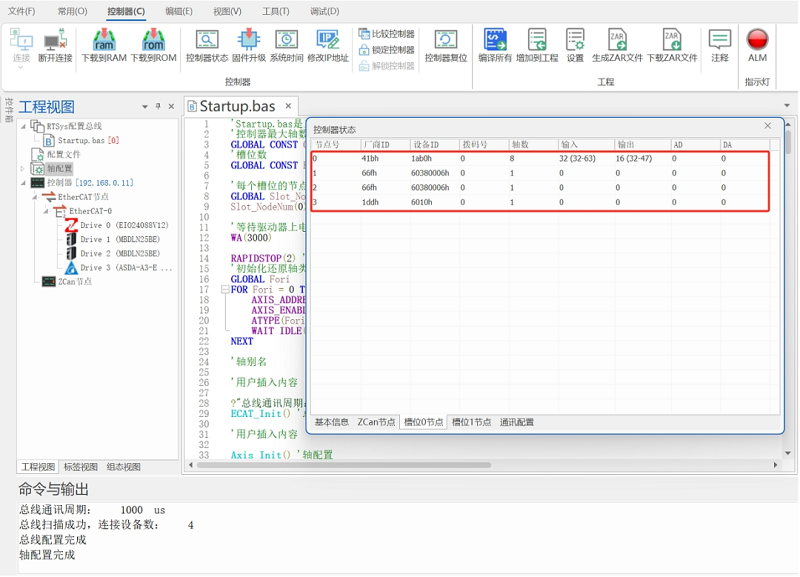Open the 槽位0节点 tab
Viewport: 800px width, 577px height.
pyautogui.click(x=423, y=422)
